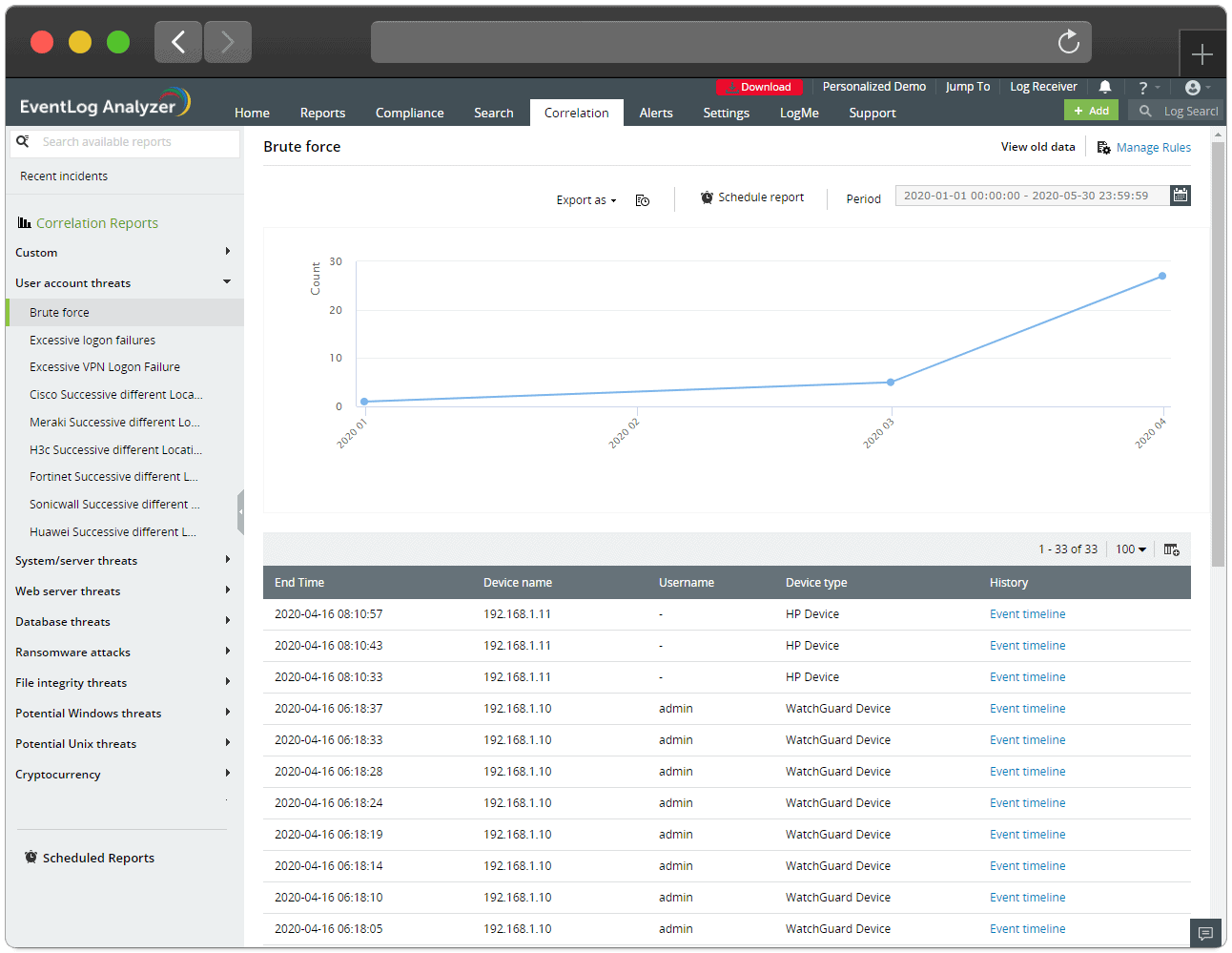Expand Database threats section
This screenshot has width=1232, height=953.
228,620
